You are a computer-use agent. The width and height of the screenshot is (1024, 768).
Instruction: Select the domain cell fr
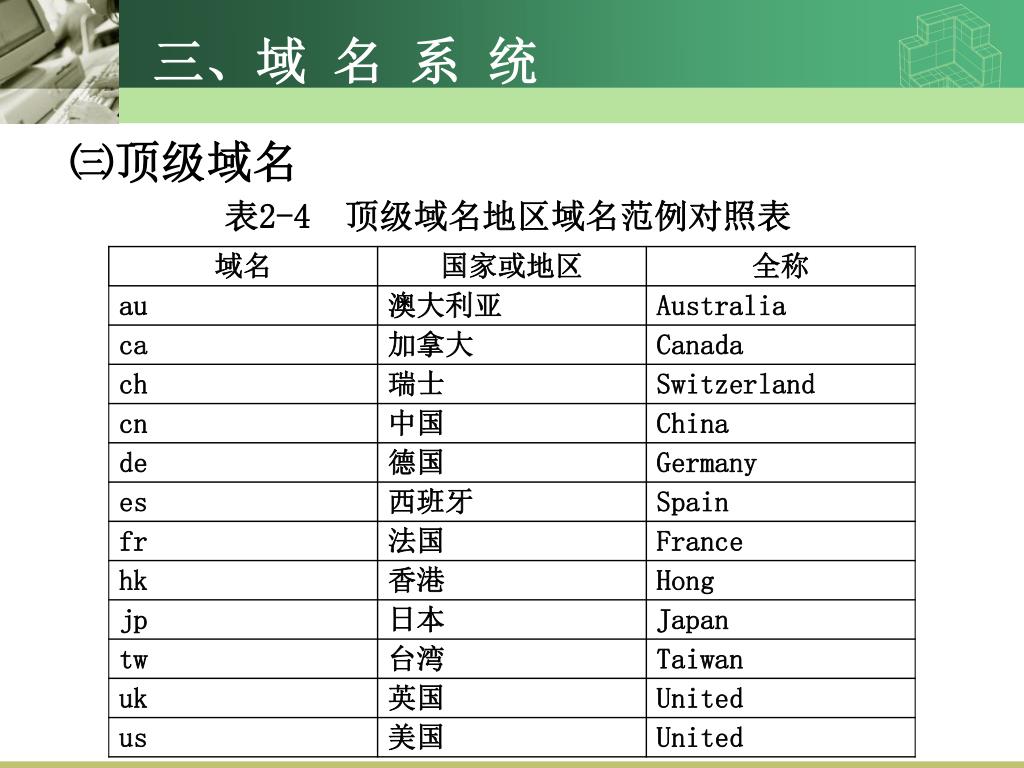[x=243, y=541]
